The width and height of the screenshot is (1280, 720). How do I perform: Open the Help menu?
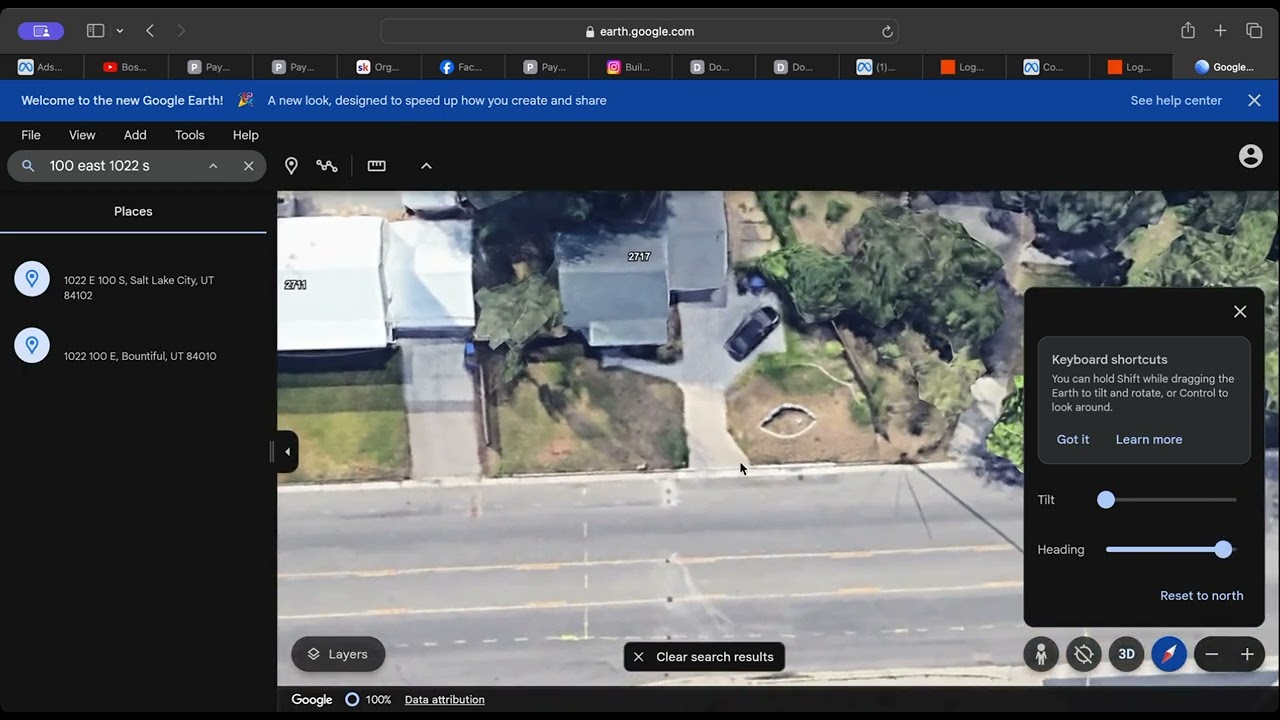tap(246, 135)
